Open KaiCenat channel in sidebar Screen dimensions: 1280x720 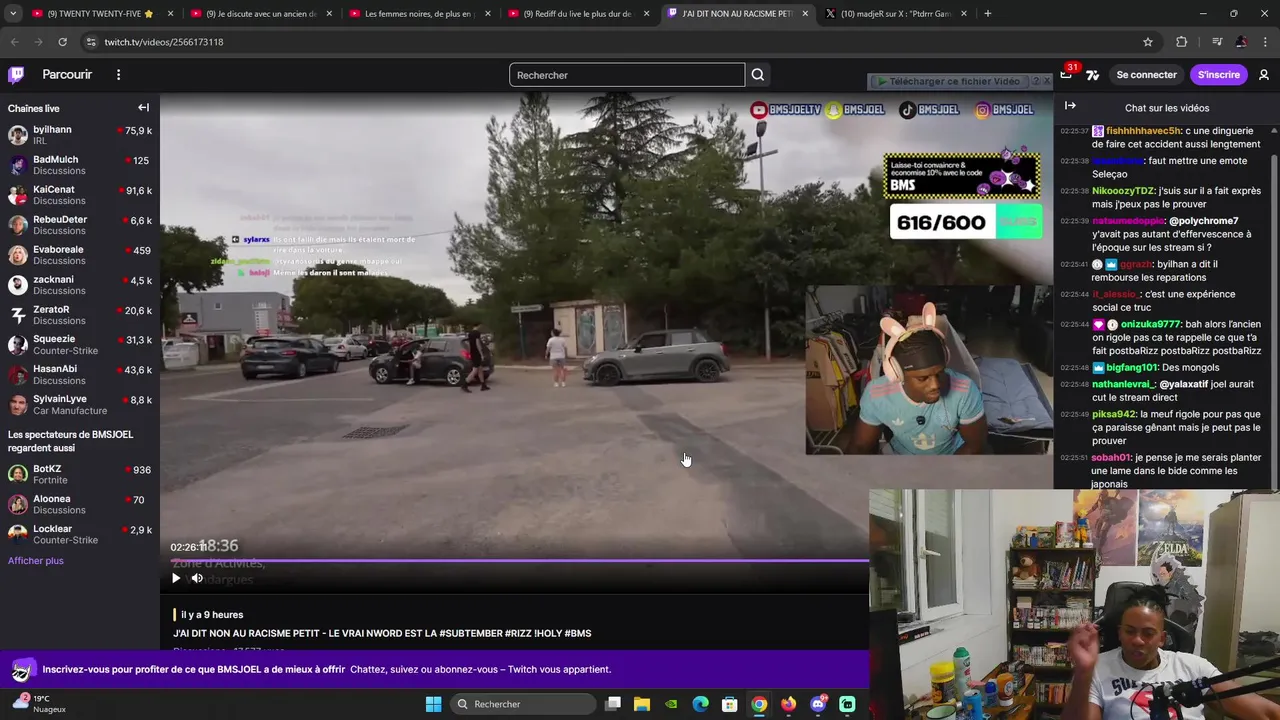80,195
